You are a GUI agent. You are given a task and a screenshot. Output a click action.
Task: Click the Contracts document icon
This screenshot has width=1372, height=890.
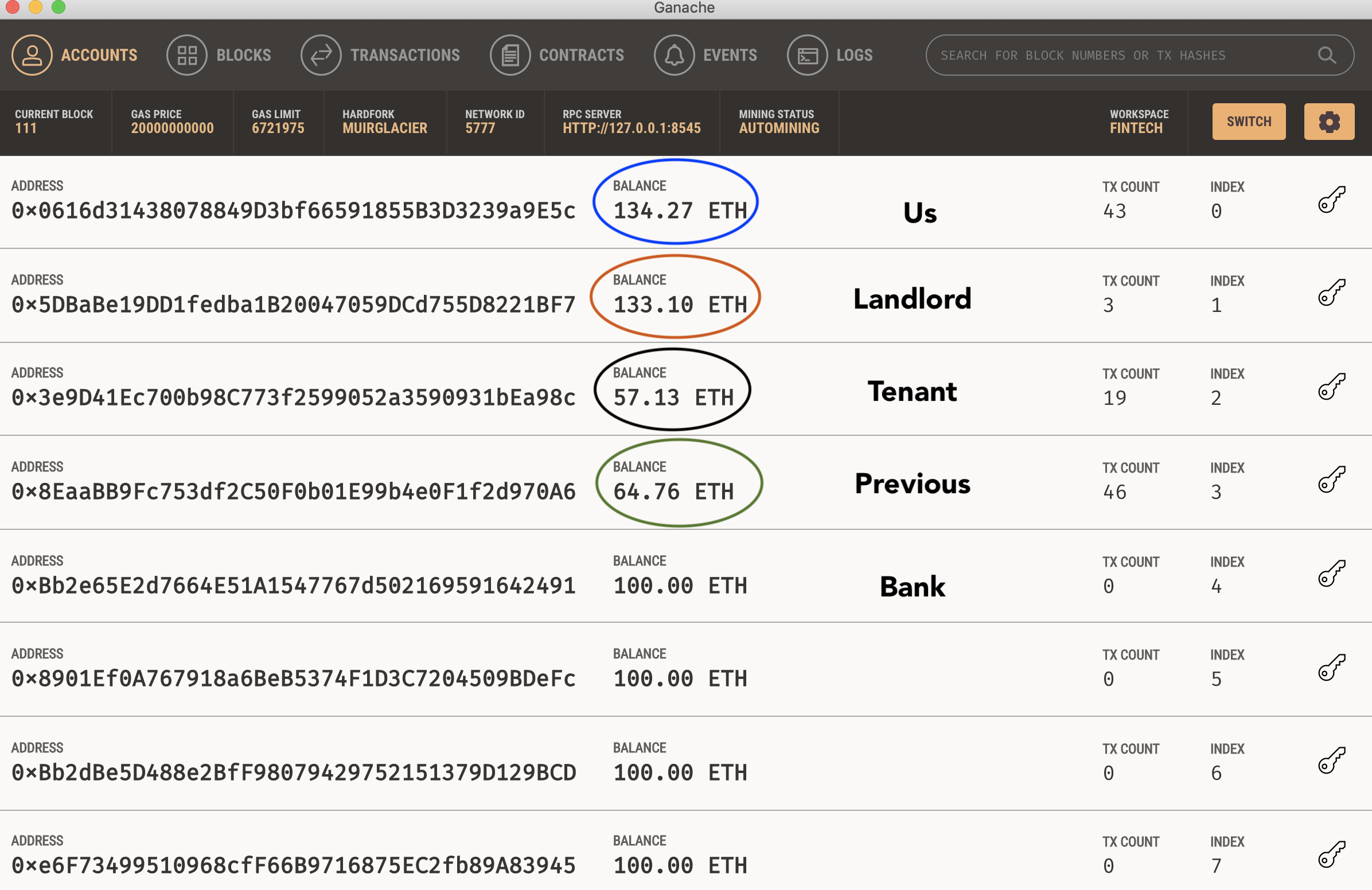pos(510,55)
